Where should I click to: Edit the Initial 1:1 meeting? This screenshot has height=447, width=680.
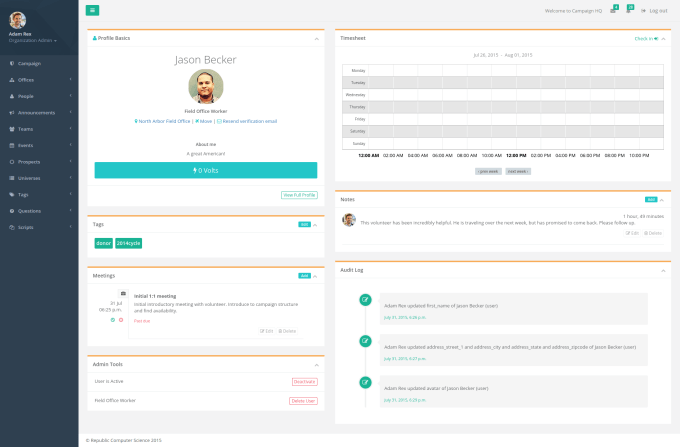coord(267,331)
